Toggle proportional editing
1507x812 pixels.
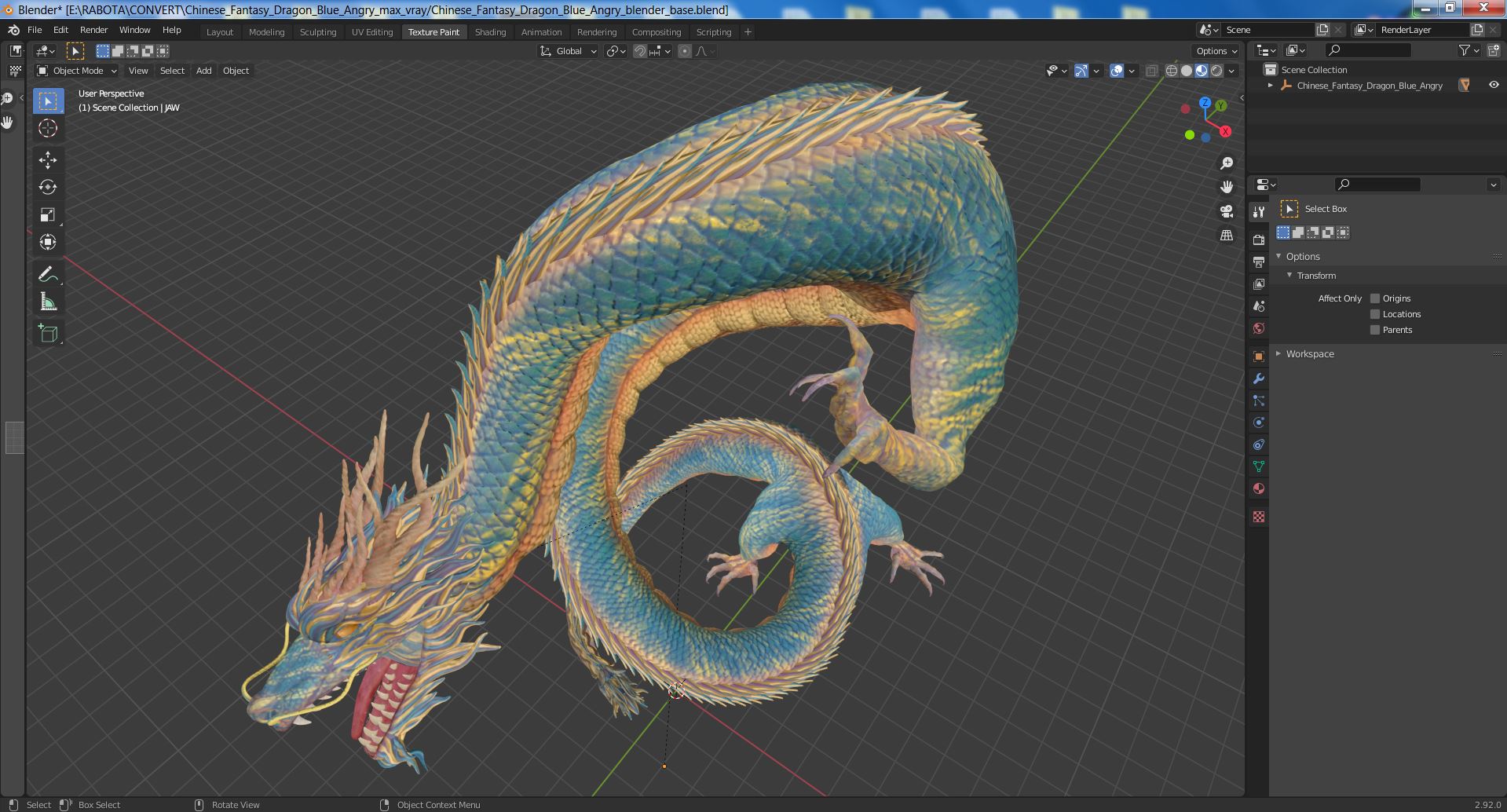click(x=685, y=51)
